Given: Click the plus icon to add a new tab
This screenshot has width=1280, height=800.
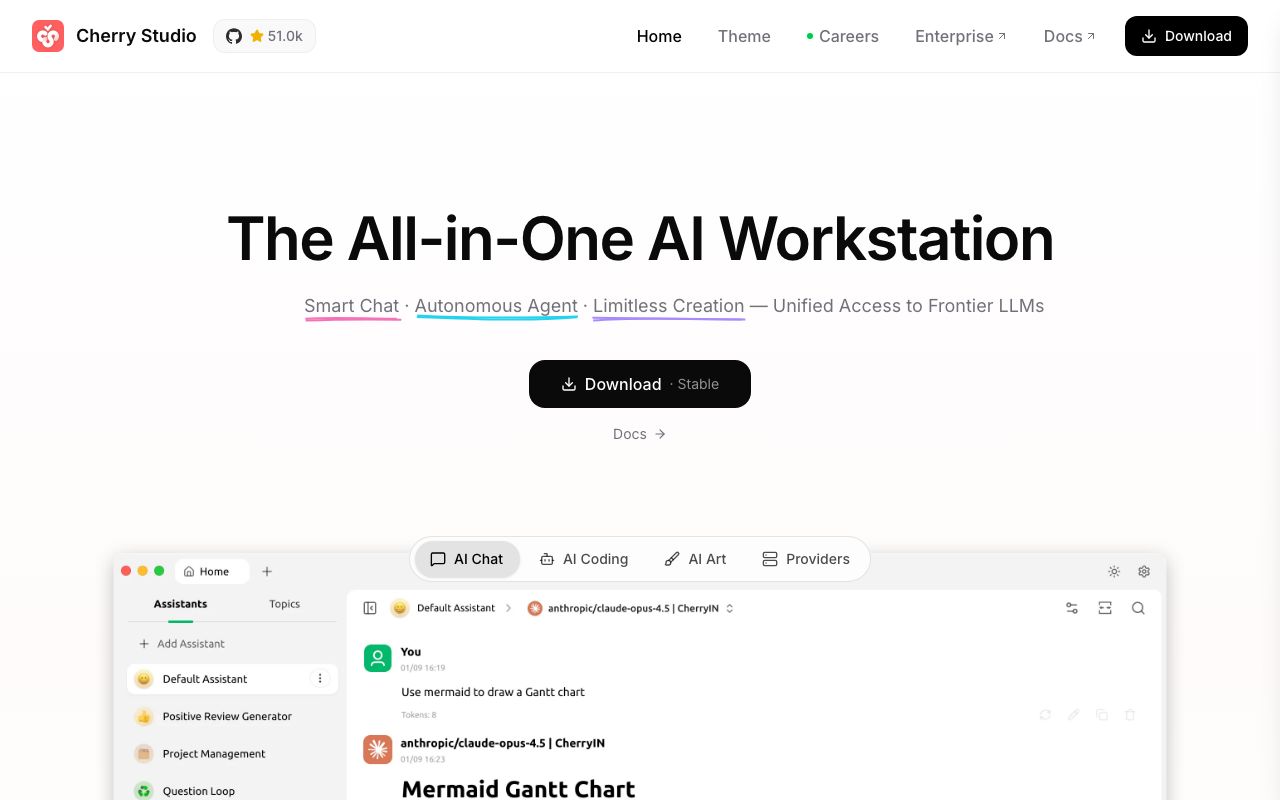Looking at the screenshot, I should coord(267,572).
